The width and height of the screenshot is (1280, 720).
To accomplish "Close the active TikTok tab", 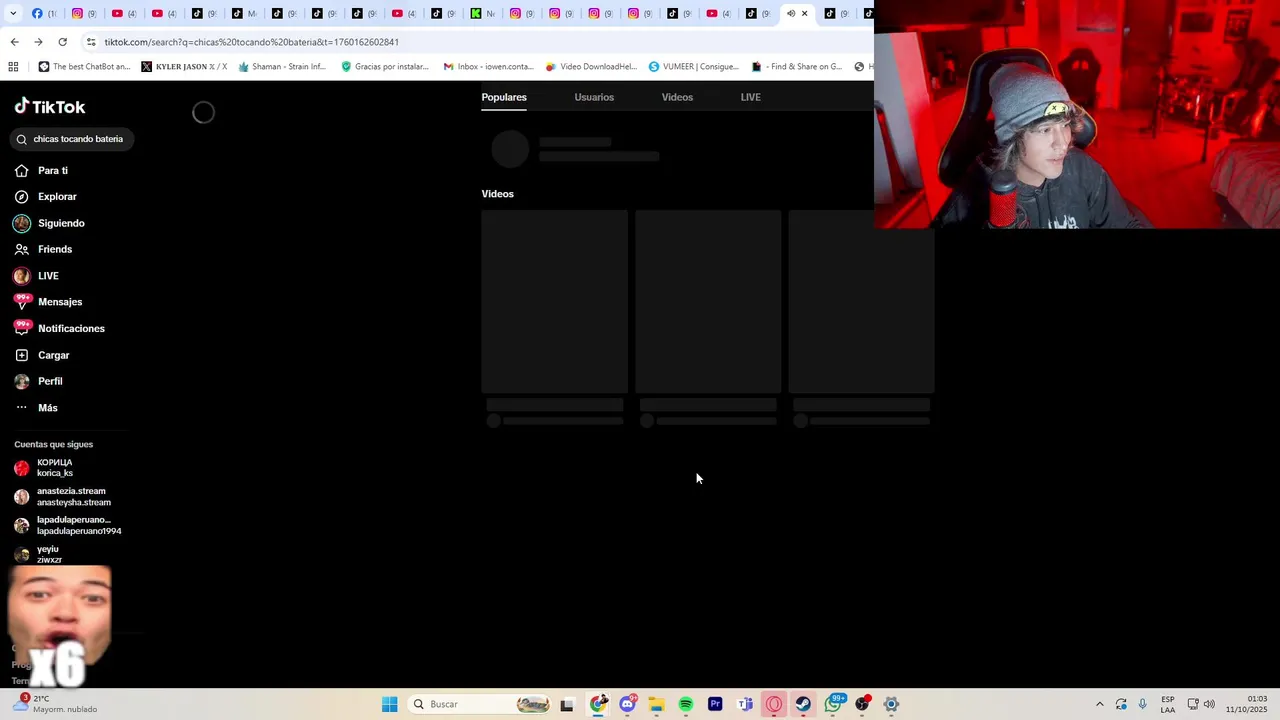I will 804,14.
